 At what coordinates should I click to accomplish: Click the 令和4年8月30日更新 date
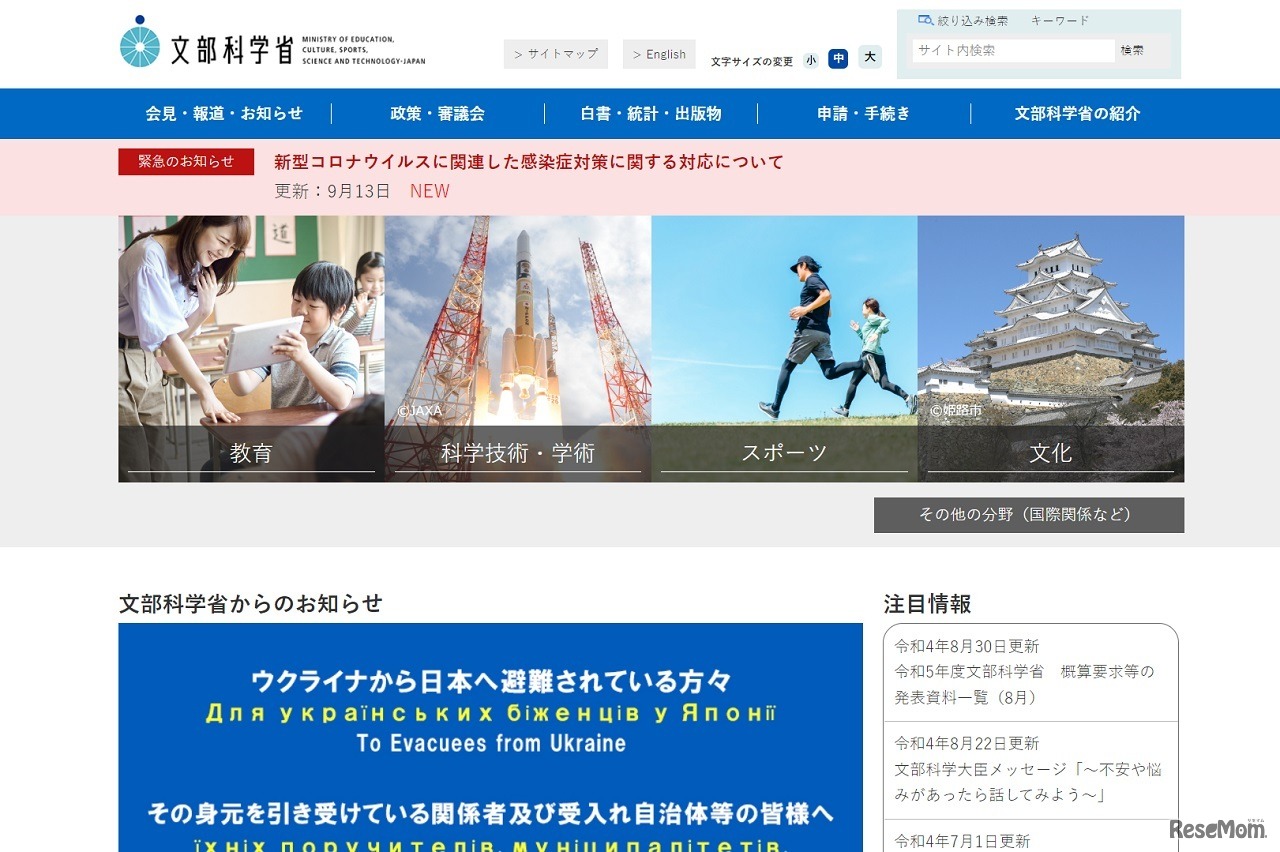click(x=967, y=646)
